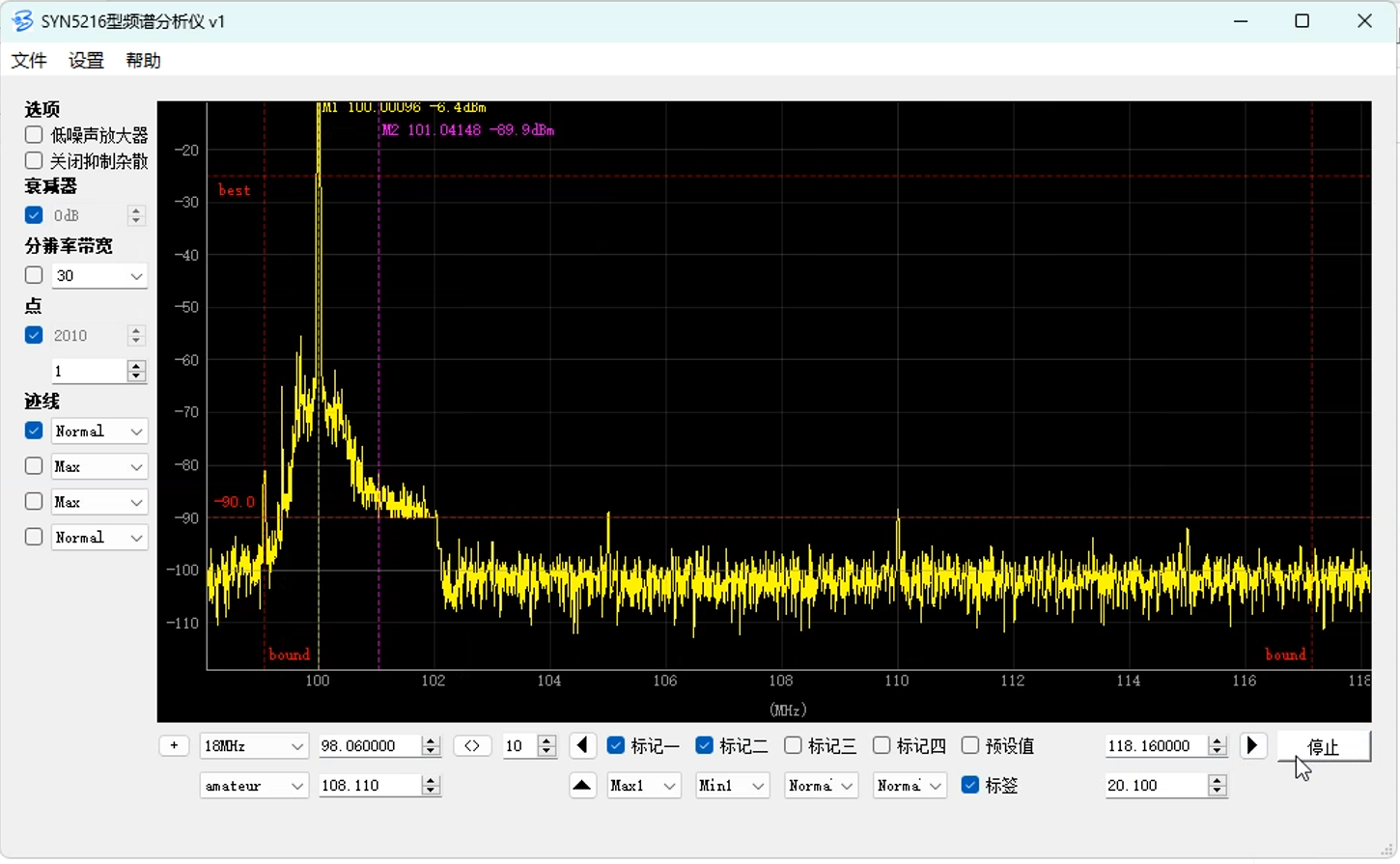Increase the 108.110 center frequency stepper
The image size is (1400, 864).
tap(432, 780)
